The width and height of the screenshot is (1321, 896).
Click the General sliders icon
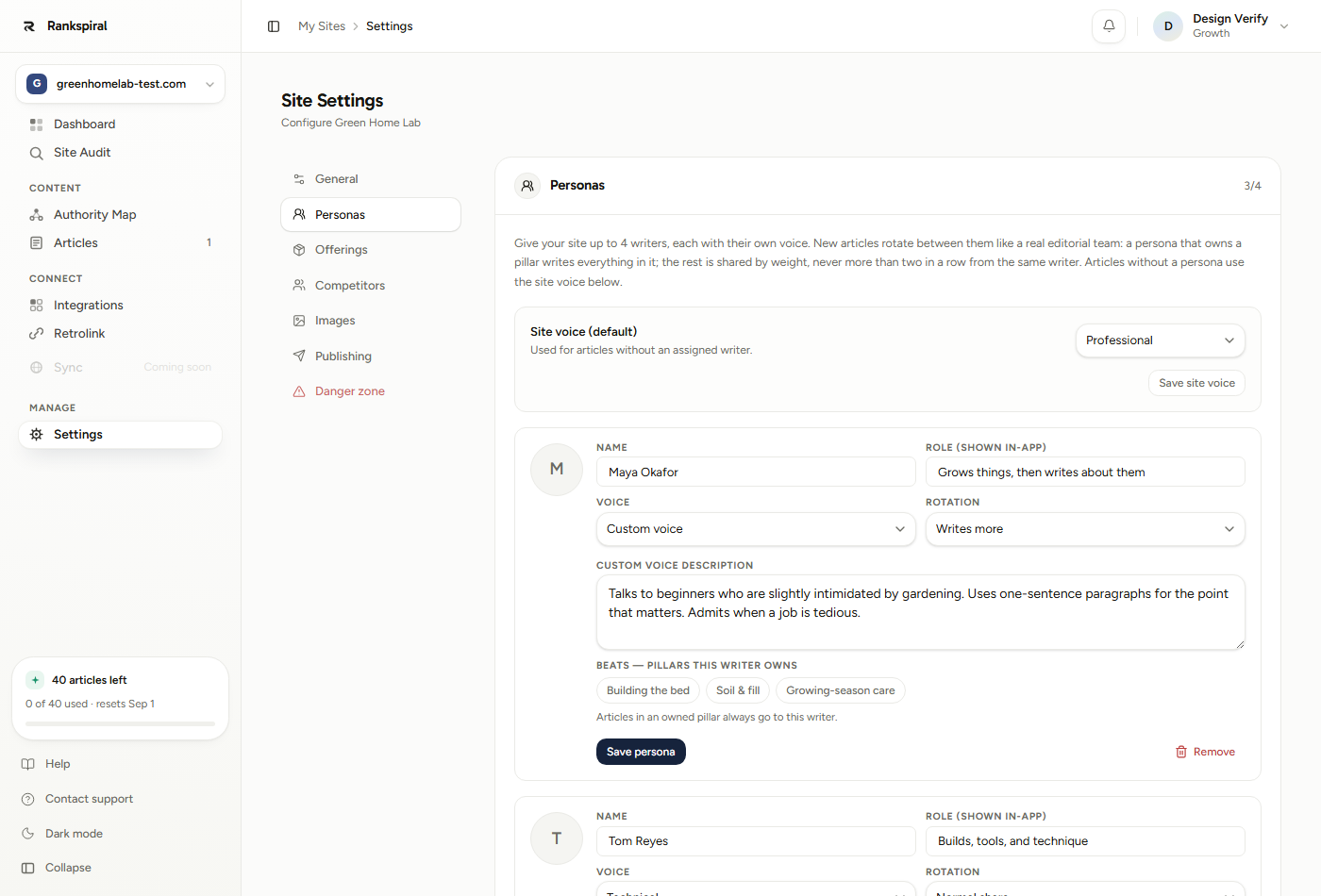(299, 179)
